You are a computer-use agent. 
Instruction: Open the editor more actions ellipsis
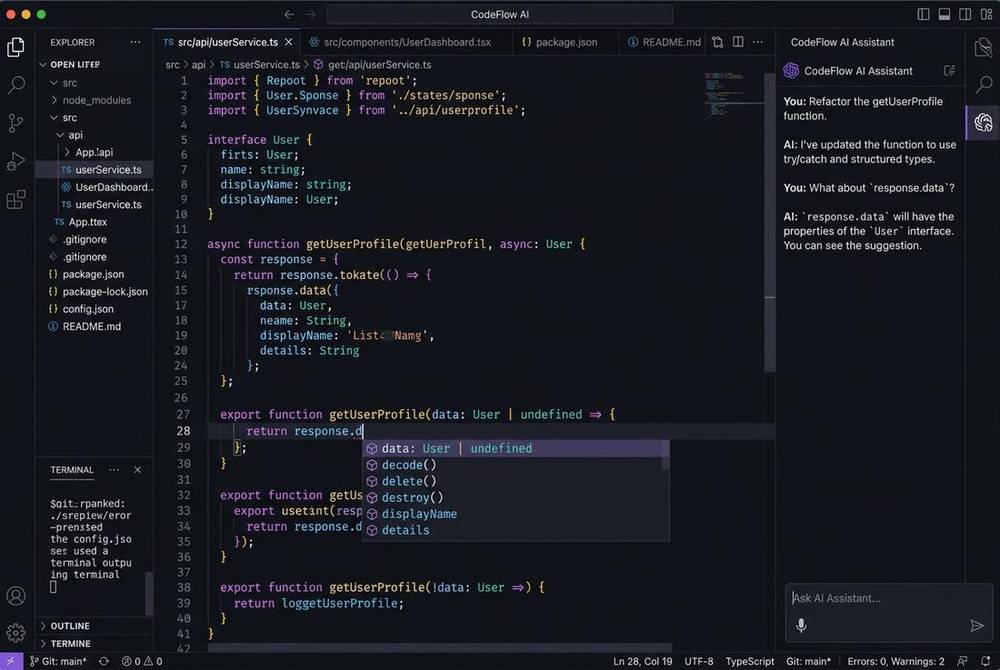[758, 42]
